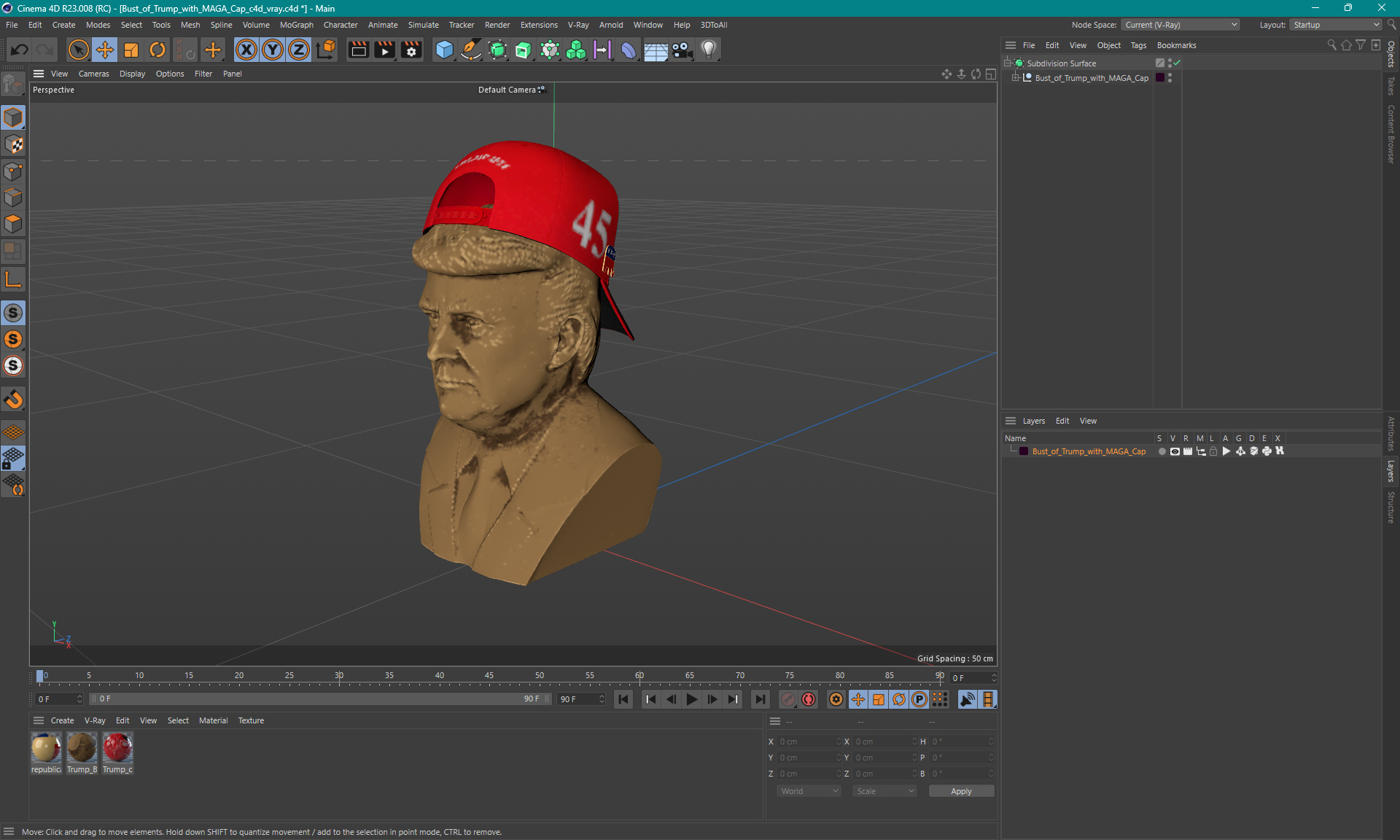Add a Subdivision Surface generator icon
The width and height of the screenshot is (1400, 840).
pos(497,50)
